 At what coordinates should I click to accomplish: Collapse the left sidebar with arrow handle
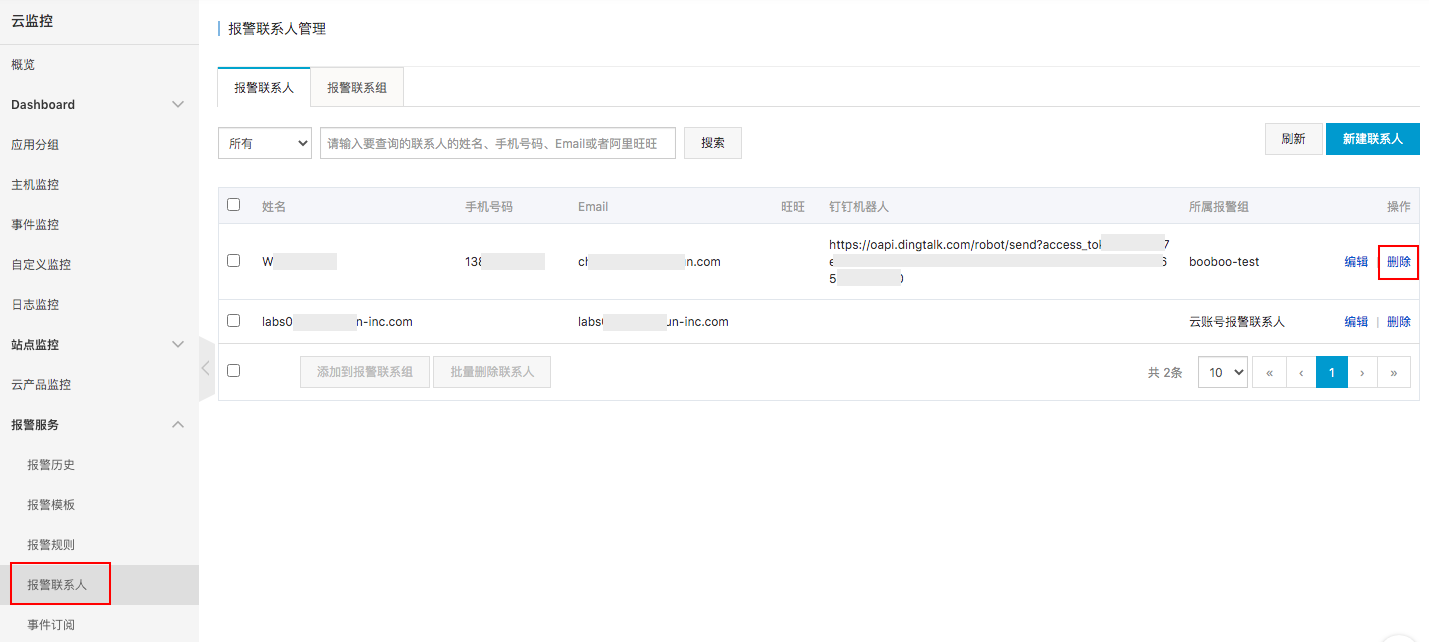click(x=206, y=368)
